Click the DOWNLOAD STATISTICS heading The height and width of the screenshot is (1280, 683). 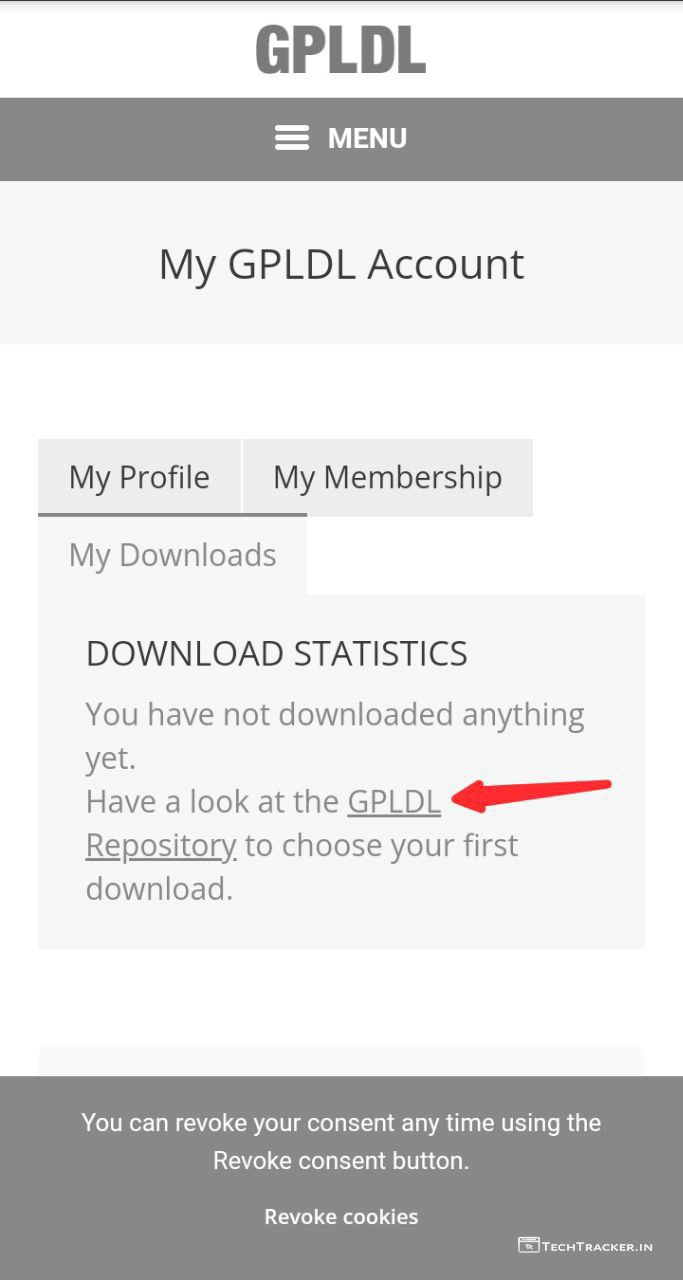(x=277, y=653)
